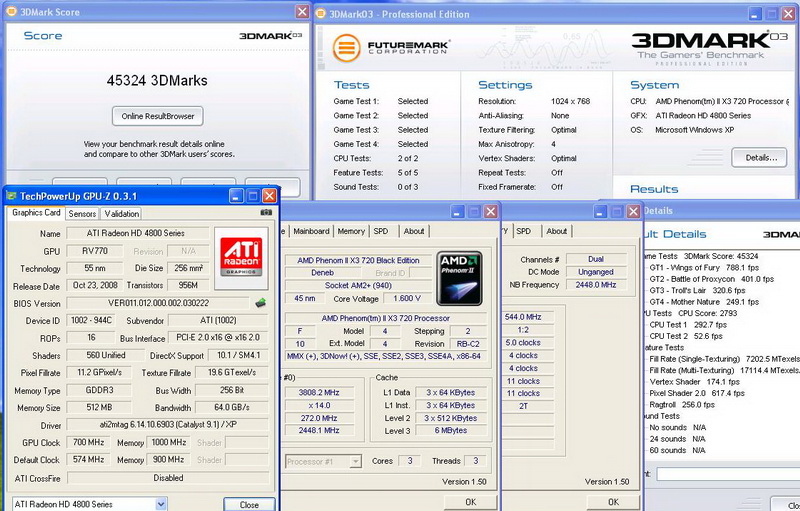Screen dimensions: 800x511
Task: Minimize the TechPowerUp GPU-Z window
Action: point(236,196)
